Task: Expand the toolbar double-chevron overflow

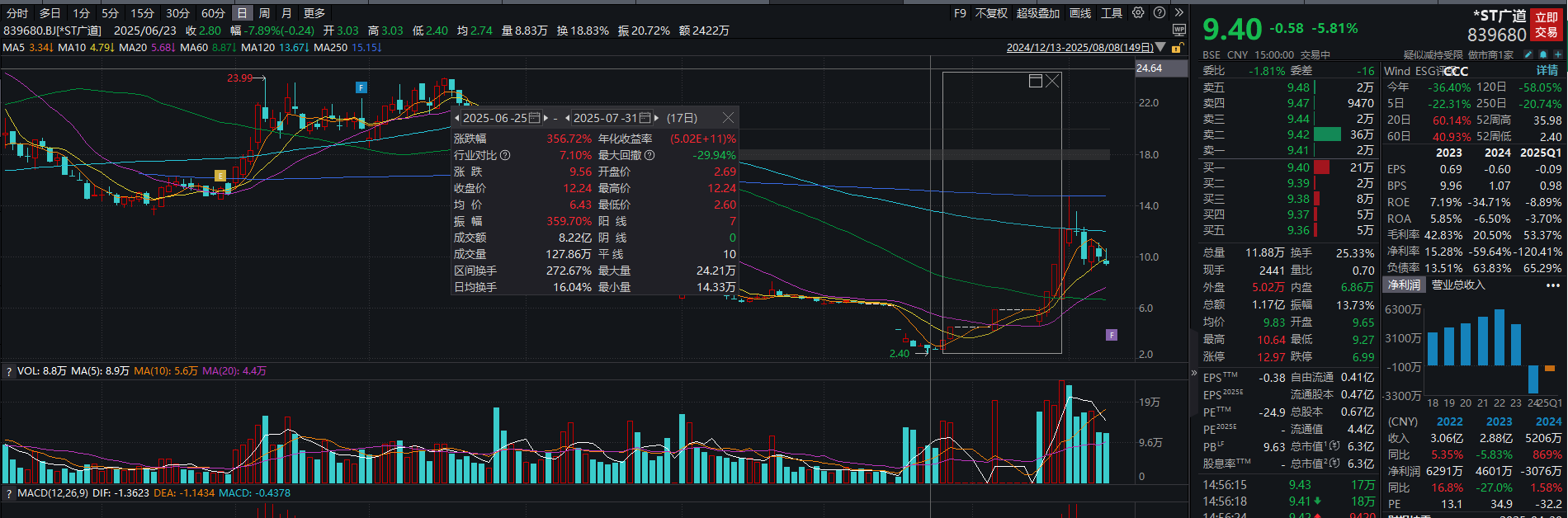Action: click(1178, 13)
